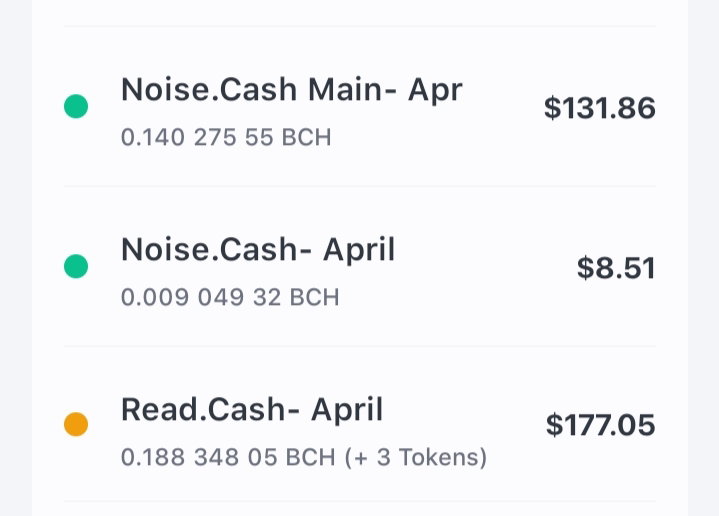Tap the 0.188 348 05 BCH balance text
The height and width of the screenshot is (516, 719).
point(228,457)
